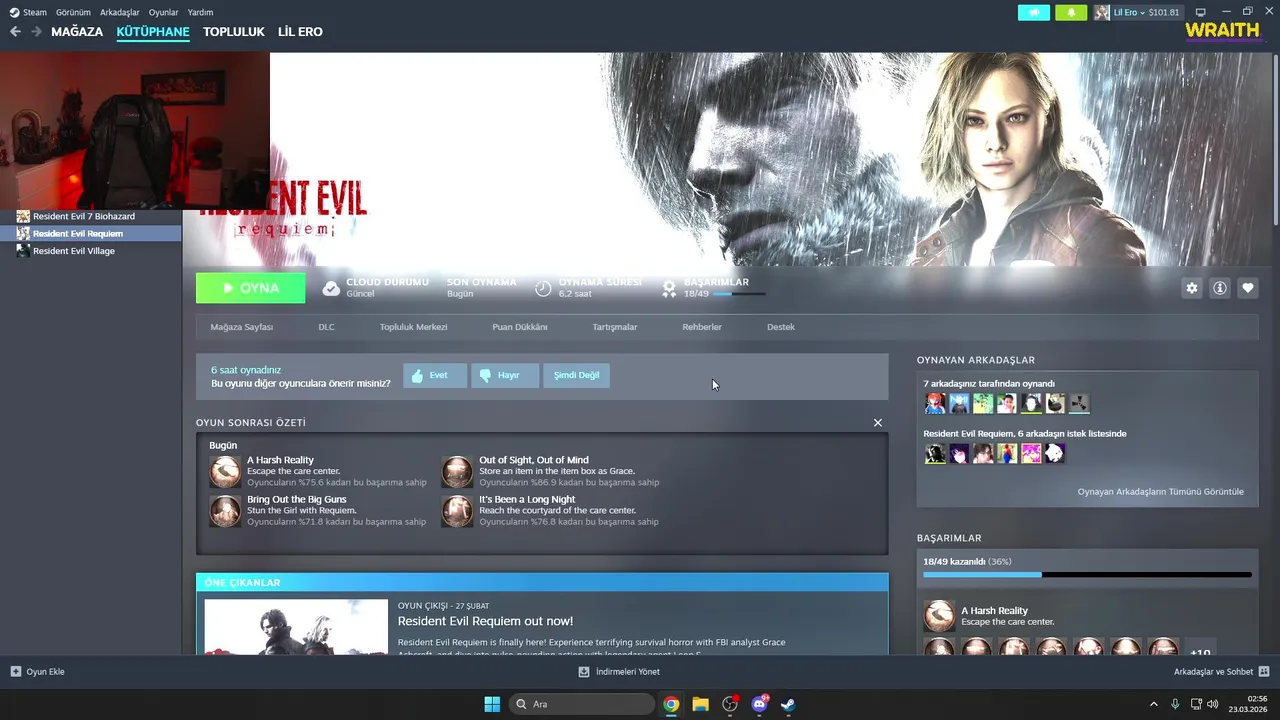Image resolution: width=1280 pixels, height=720 pixels.
Task: Open the LİL ERO profile tab
Action: tap(300, 32)
